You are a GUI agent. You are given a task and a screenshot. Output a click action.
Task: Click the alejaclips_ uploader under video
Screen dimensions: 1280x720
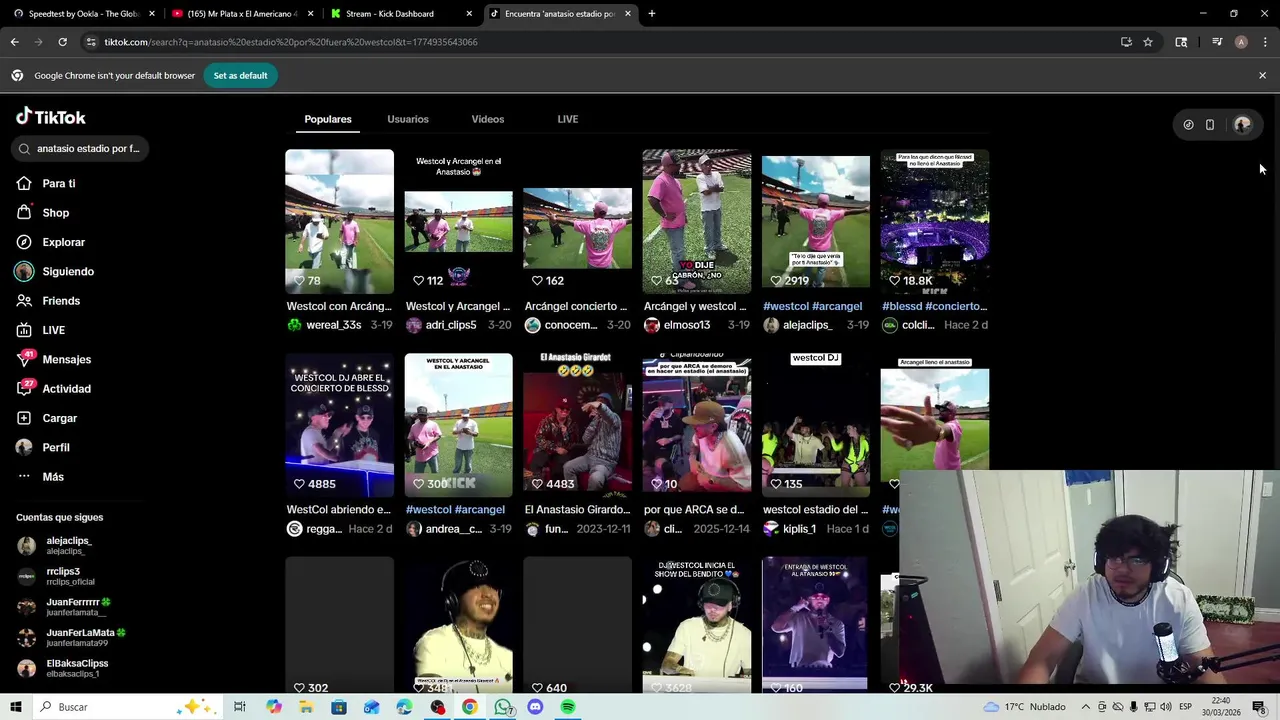(807, 325)
